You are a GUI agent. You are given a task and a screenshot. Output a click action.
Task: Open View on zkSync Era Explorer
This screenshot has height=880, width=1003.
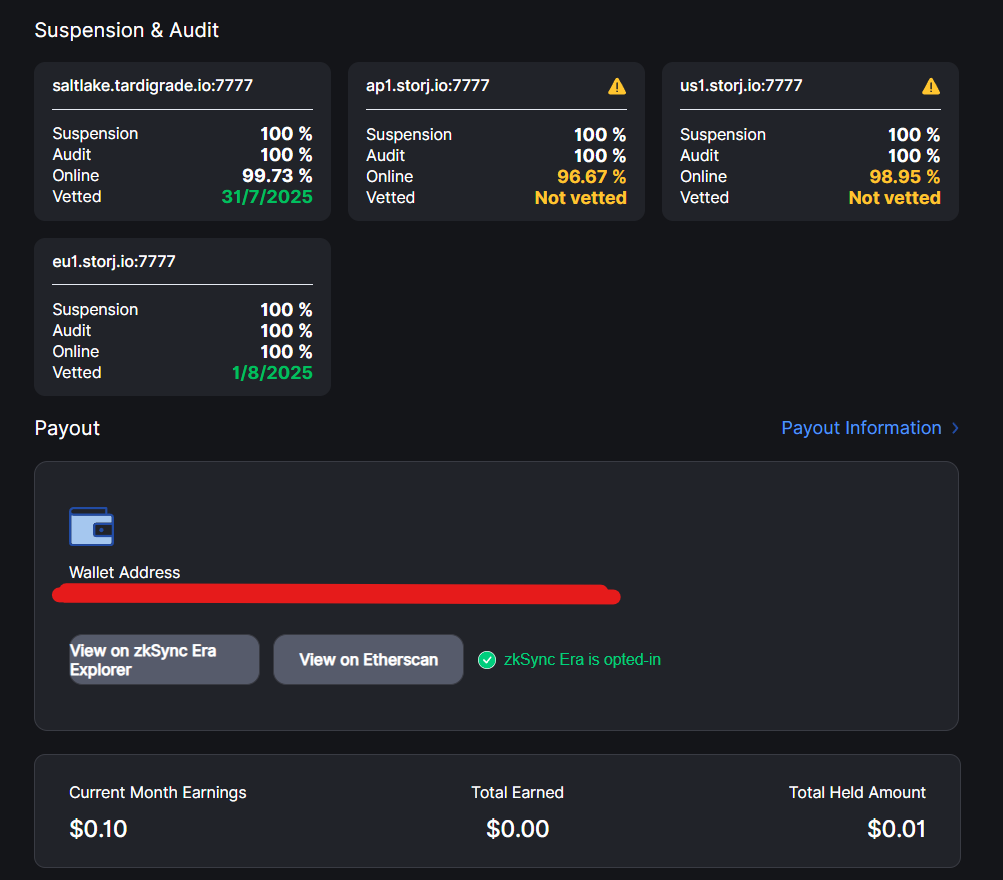(x=164, y=659)
